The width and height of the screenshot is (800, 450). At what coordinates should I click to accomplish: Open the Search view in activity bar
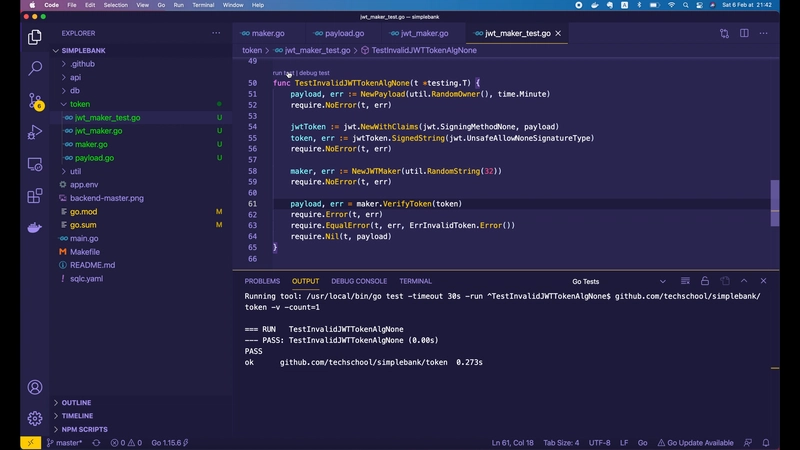tap(35, 68)
